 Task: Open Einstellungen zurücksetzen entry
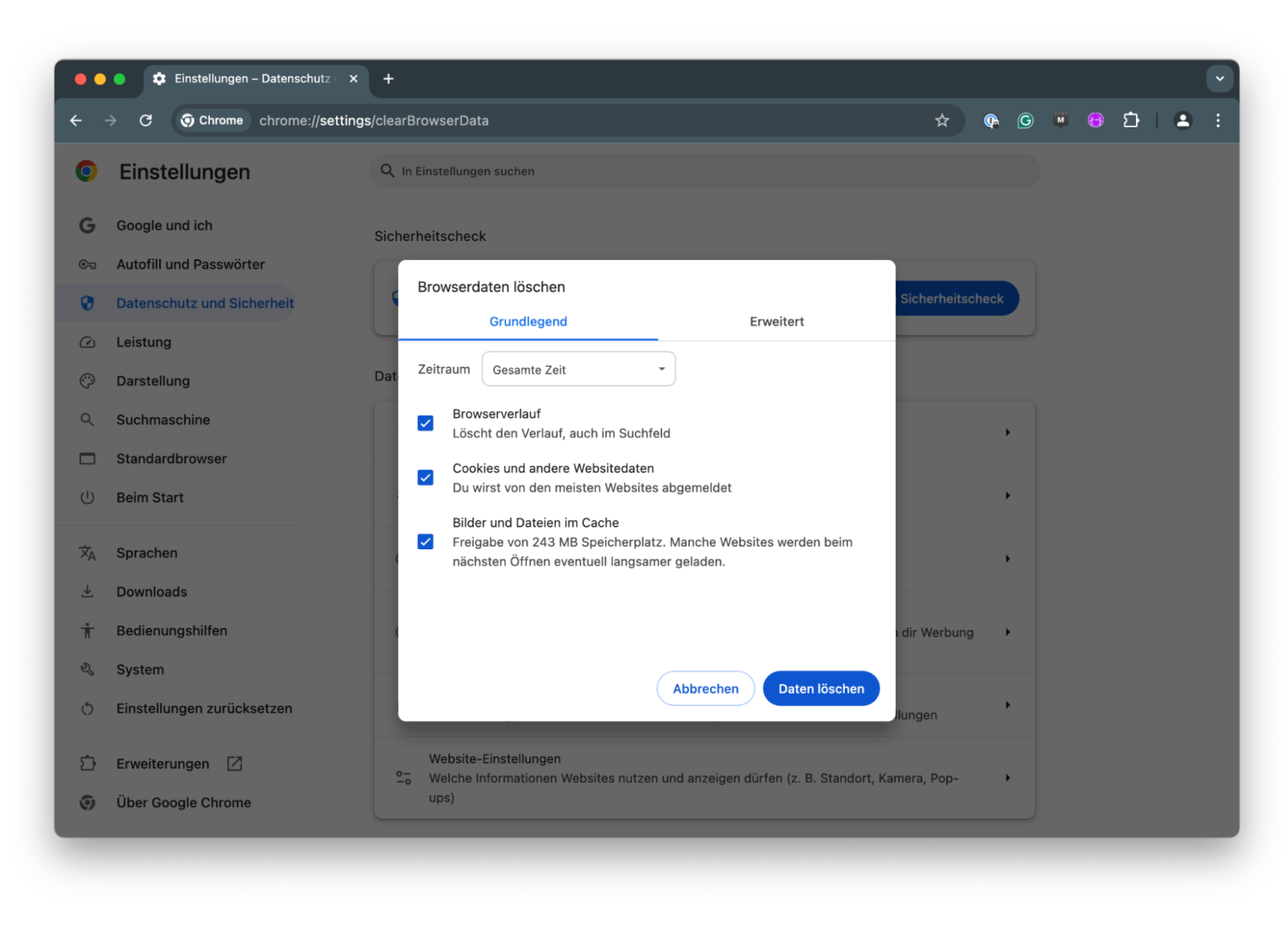[x=204, y=709]
